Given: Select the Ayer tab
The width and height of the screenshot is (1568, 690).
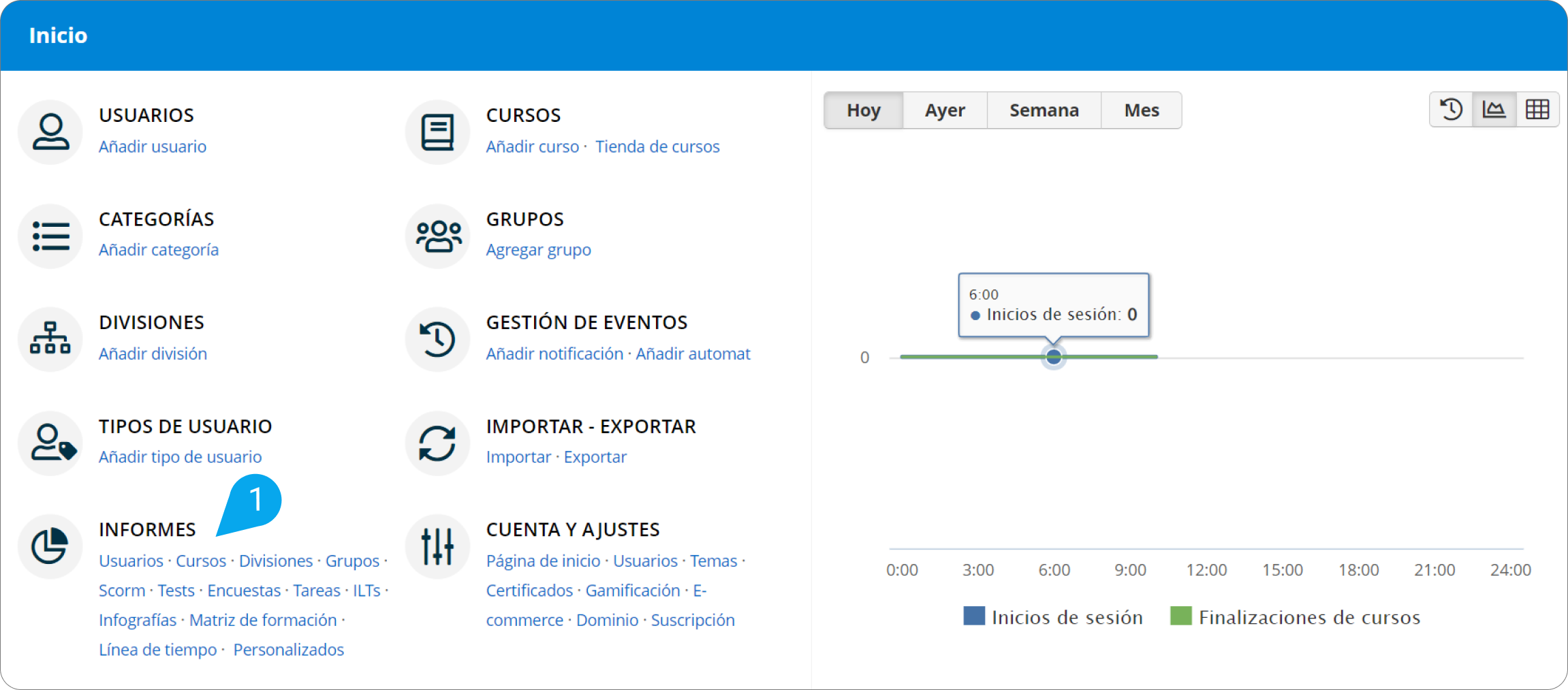Looking at the screenshot, I should [945, 110].
